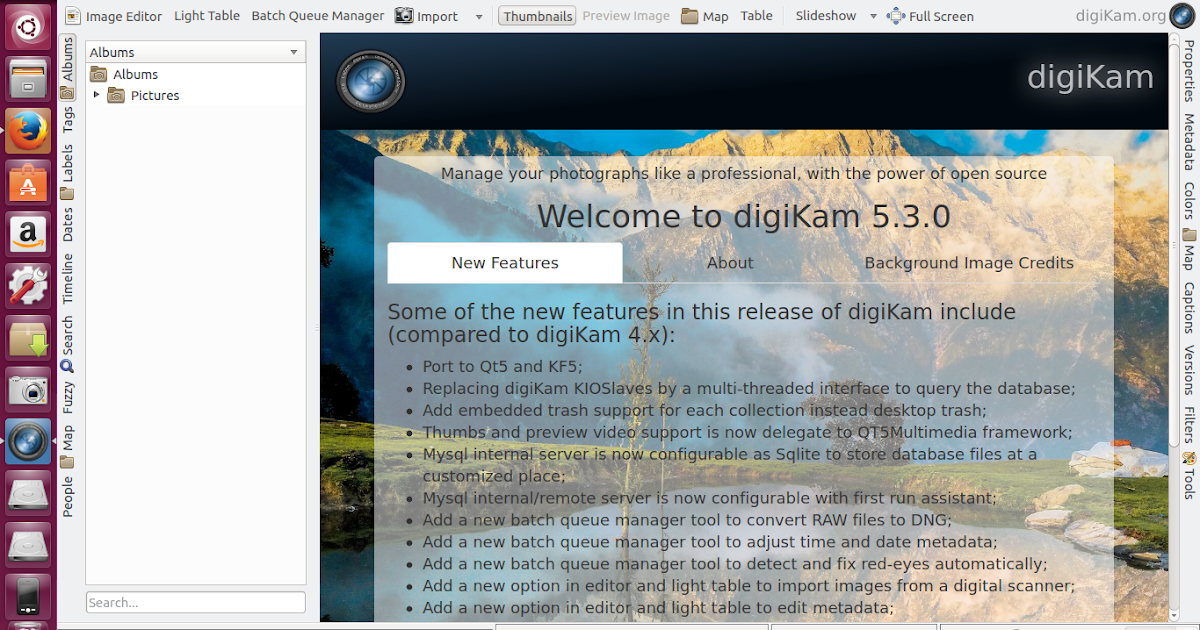Open the Map right sidebar tab
This screenshot has height=630, width=1200.
pyautogui.click(x=1189, y=250)
